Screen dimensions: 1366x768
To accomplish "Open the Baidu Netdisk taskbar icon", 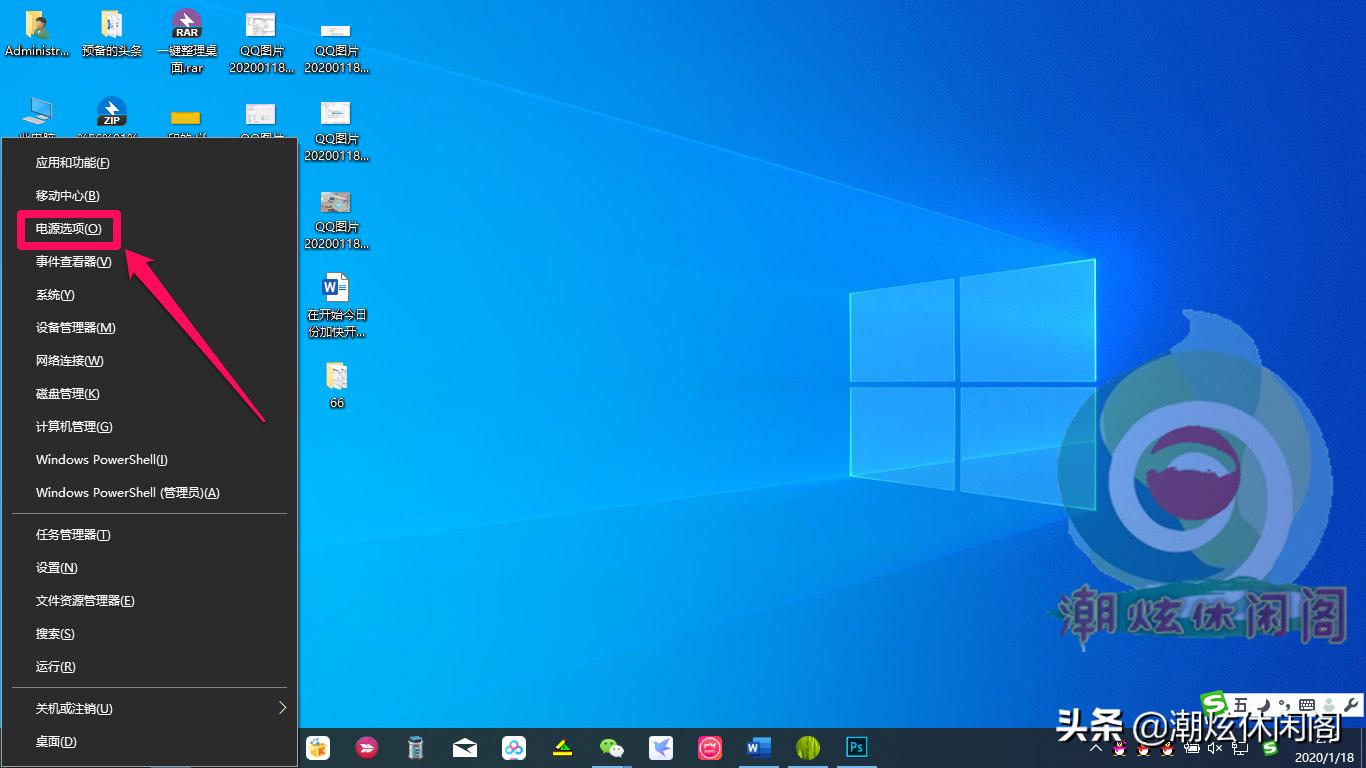I will click(x=513, y=747).
